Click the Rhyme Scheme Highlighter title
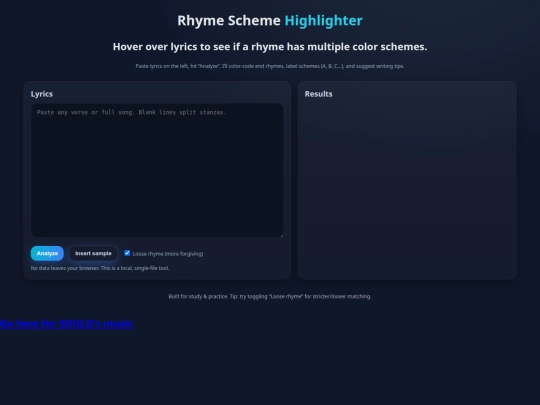Viewport: 540px width, 405px height. coord(270,21)
